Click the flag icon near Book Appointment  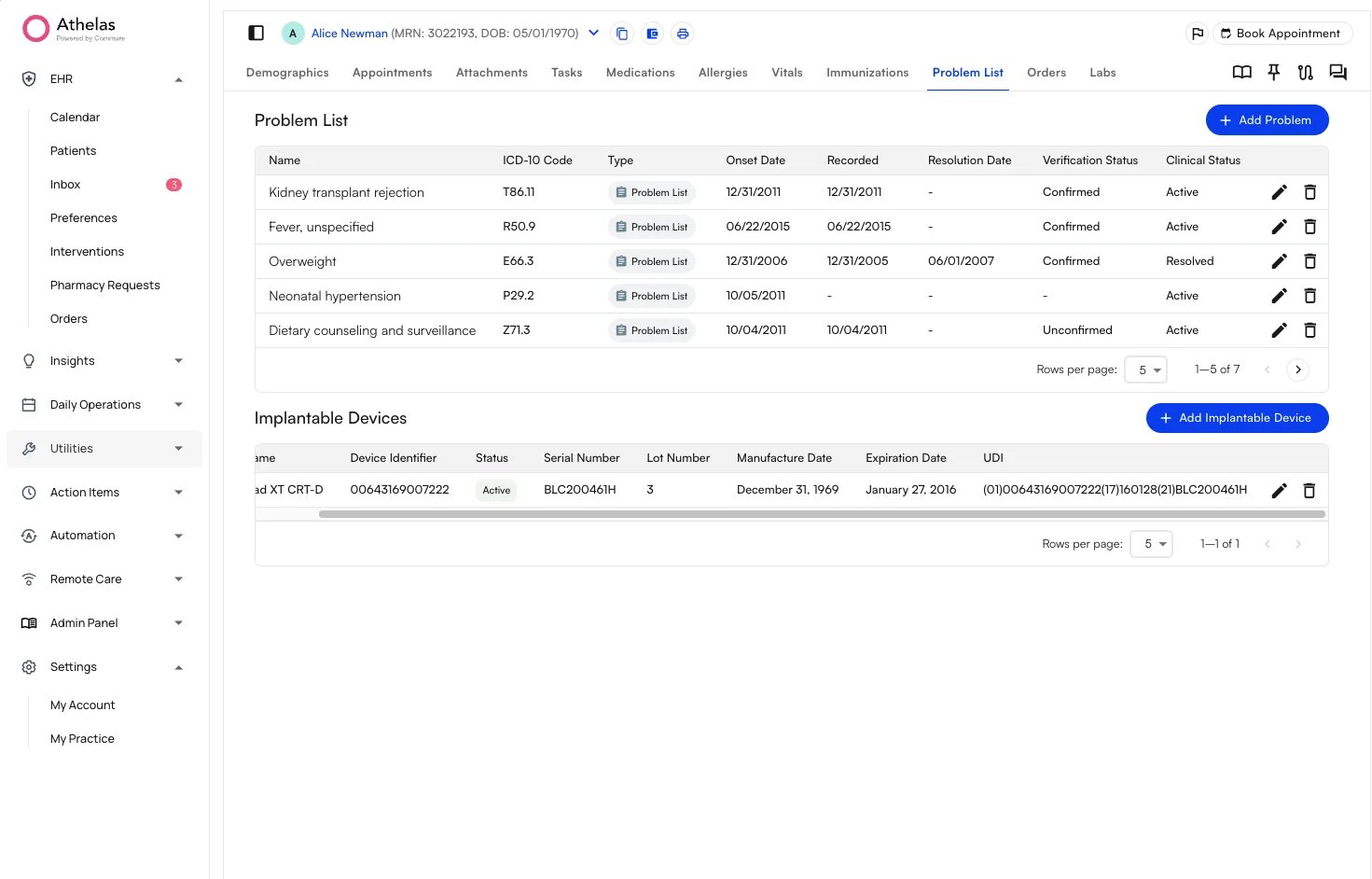tap(1198, 34)
